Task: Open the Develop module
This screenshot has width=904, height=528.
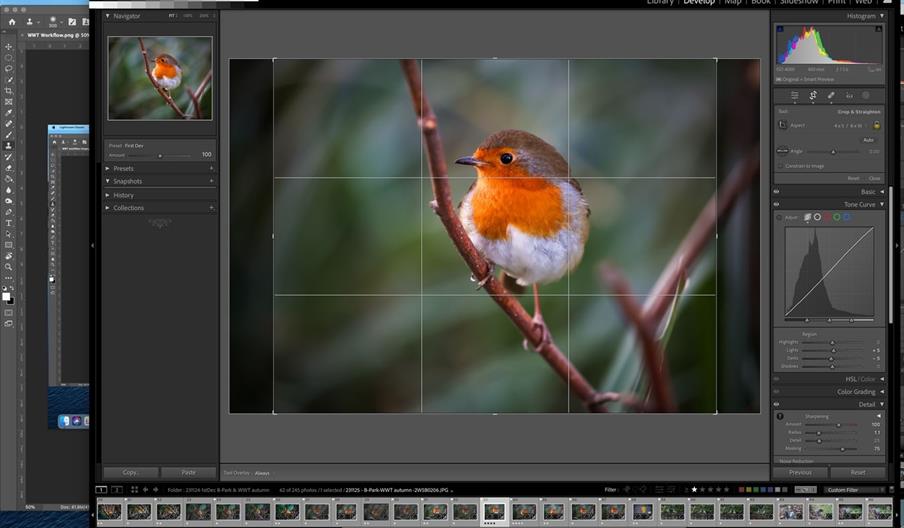Action: tap(699, 2)
